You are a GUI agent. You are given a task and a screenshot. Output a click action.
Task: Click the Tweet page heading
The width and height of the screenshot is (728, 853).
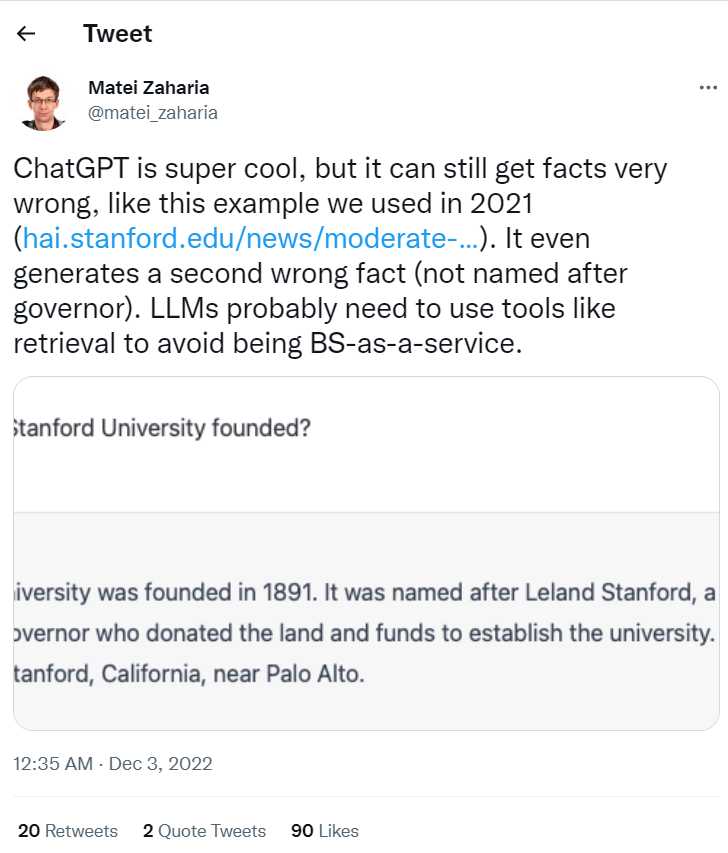pos(118,34)
